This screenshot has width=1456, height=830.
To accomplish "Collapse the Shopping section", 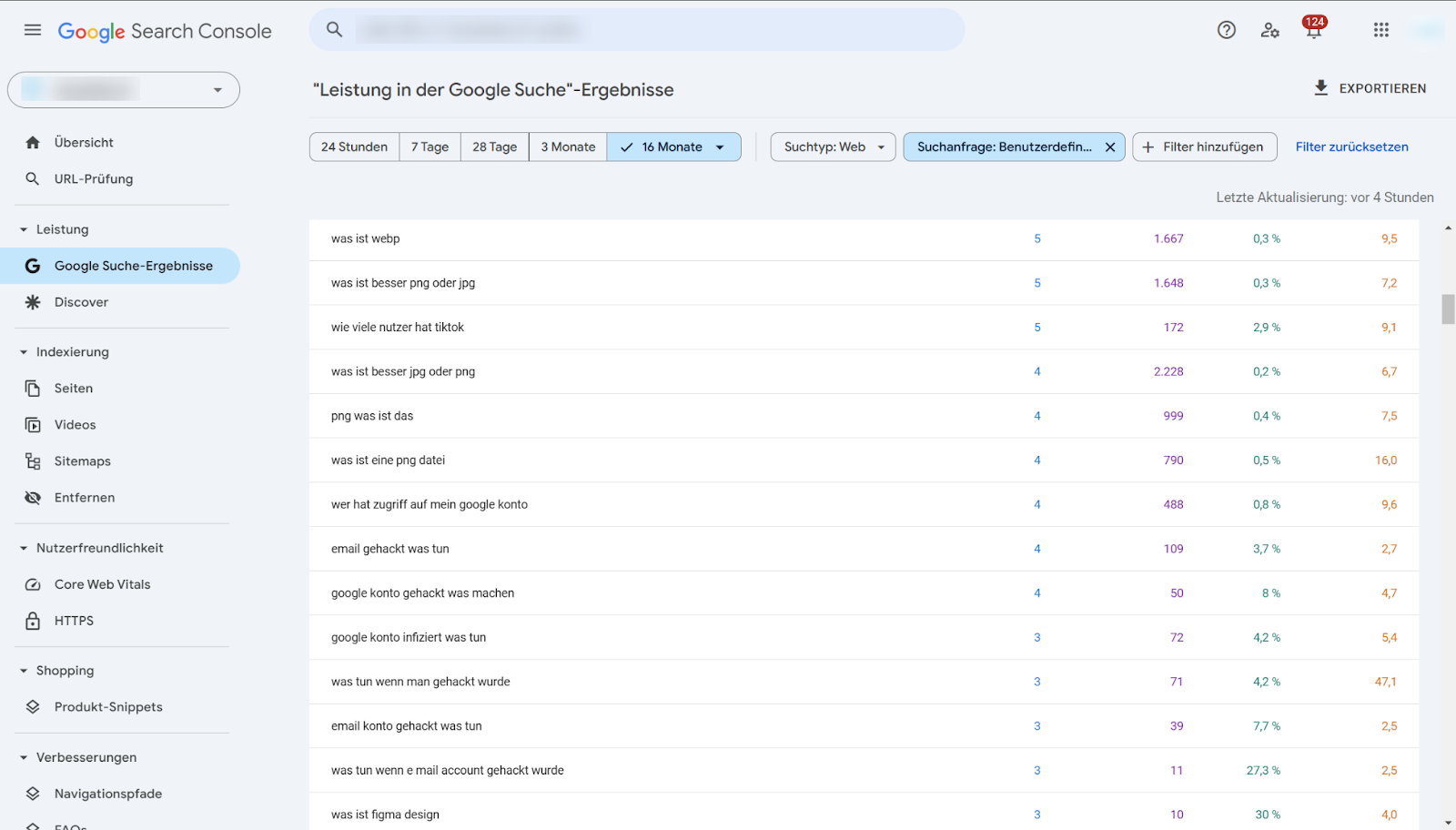I will pos(24,671).
